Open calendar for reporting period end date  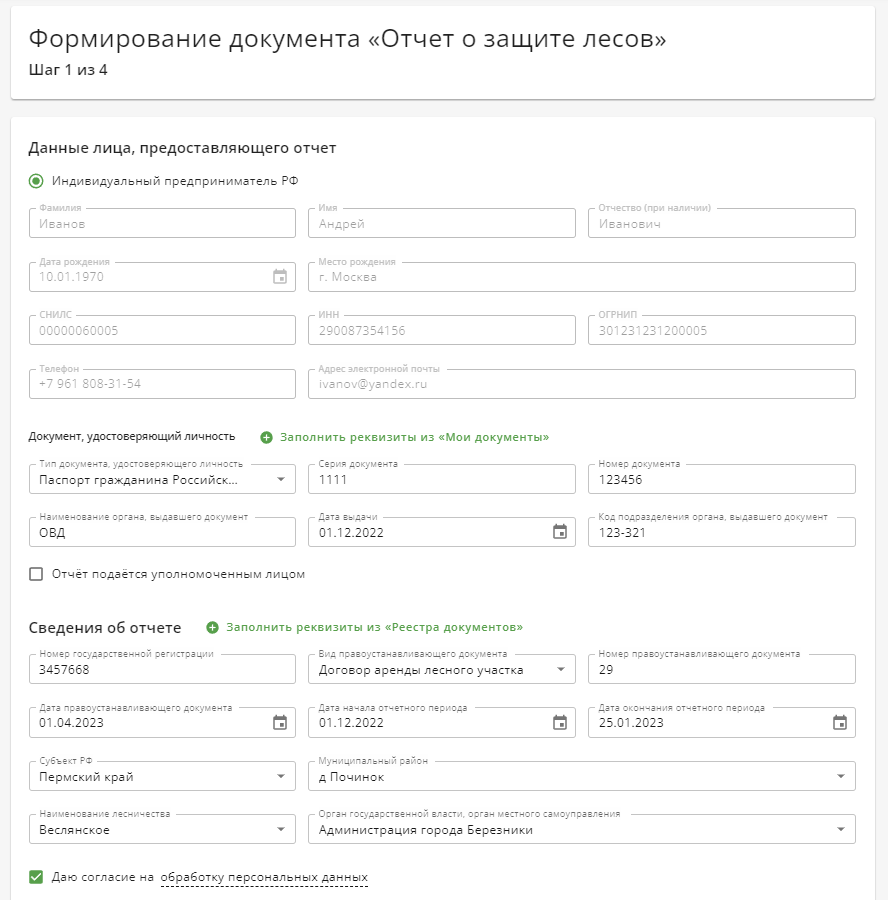[x=840, y=722]
